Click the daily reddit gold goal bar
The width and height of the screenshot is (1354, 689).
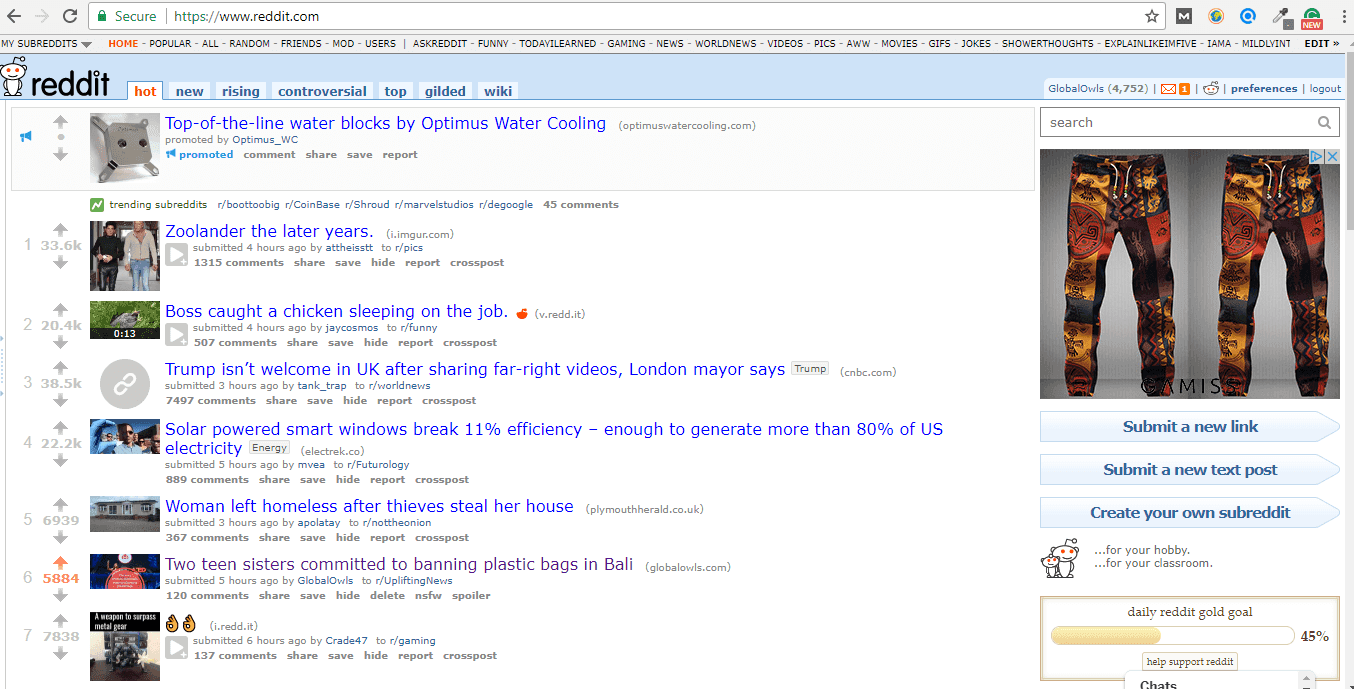coord(1172,636)
